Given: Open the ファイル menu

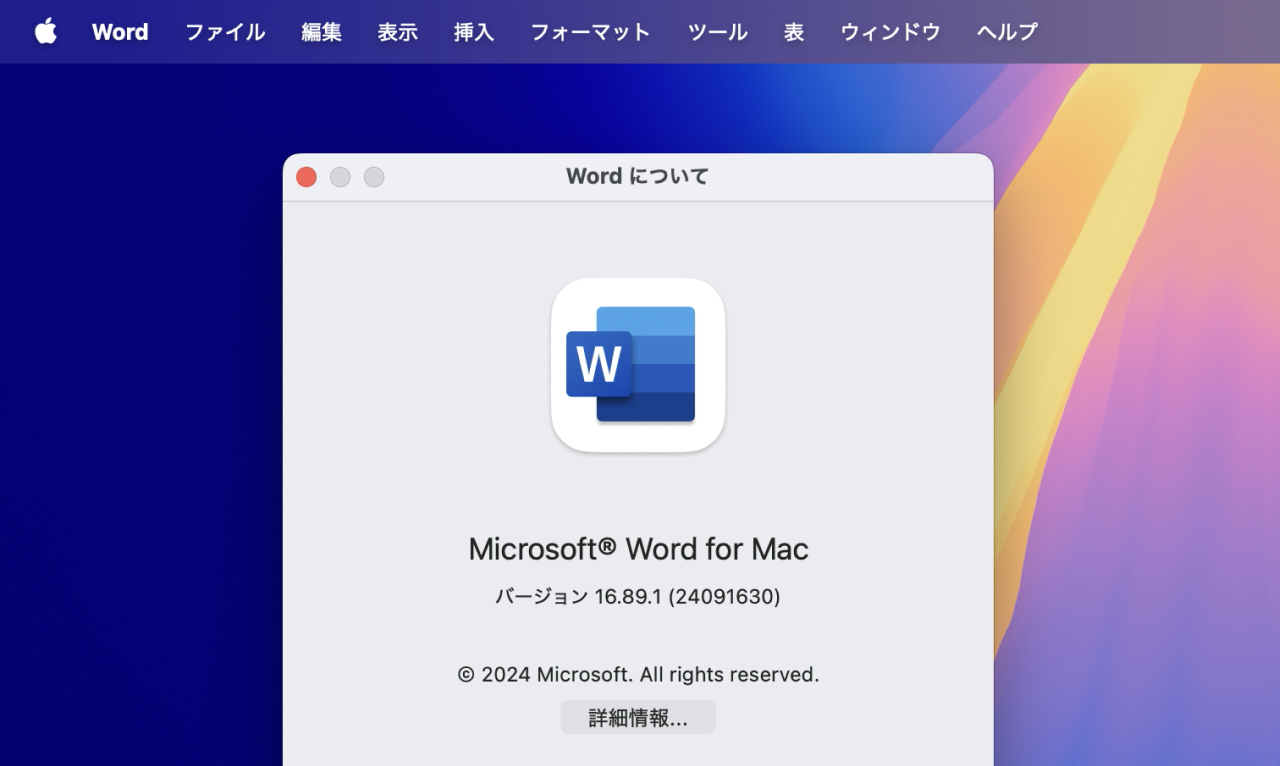Looking at the screenshot, I should pyautogui.click(x=225, y=32).
